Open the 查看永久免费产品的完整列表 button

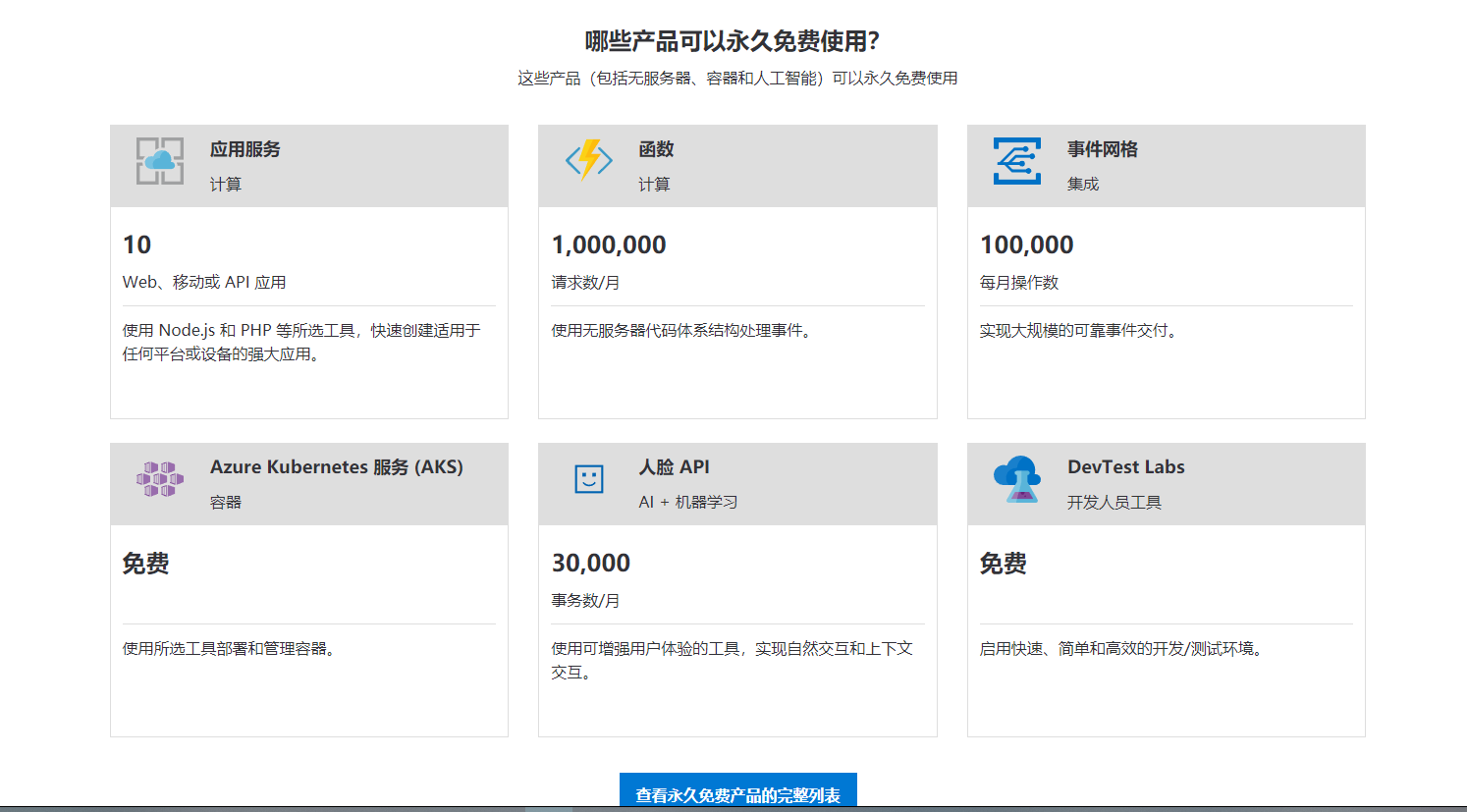[737, 794]
